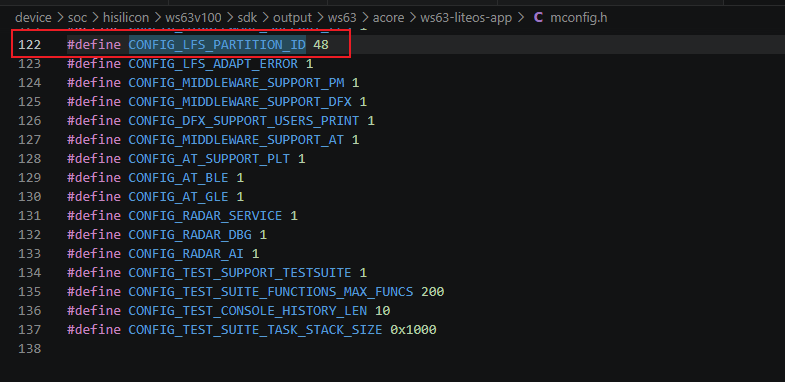
Task: Click the C file icon beside mconfig.h
Action: 538,18
